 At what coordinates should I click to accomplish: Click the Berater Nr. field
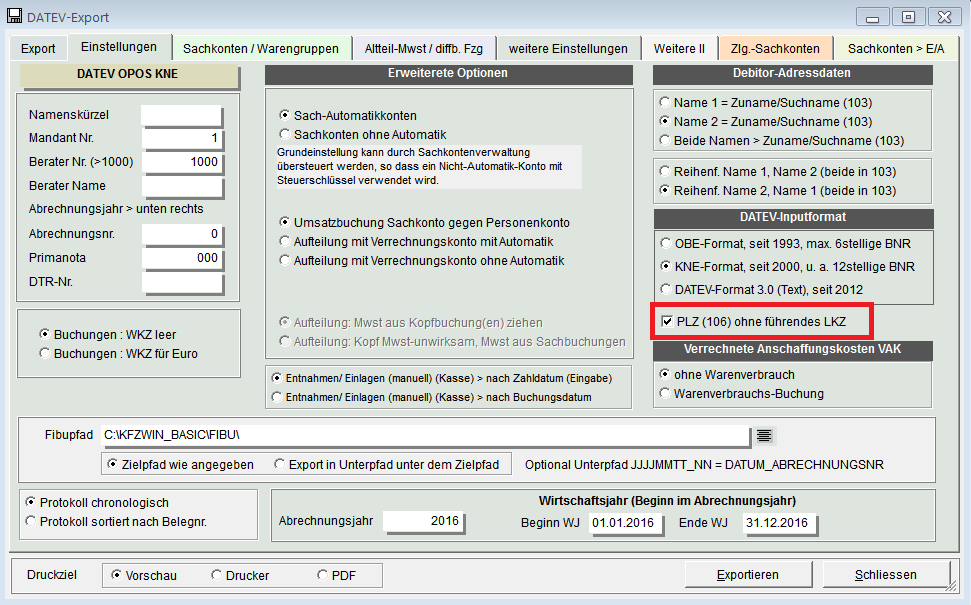pos(181,162)
